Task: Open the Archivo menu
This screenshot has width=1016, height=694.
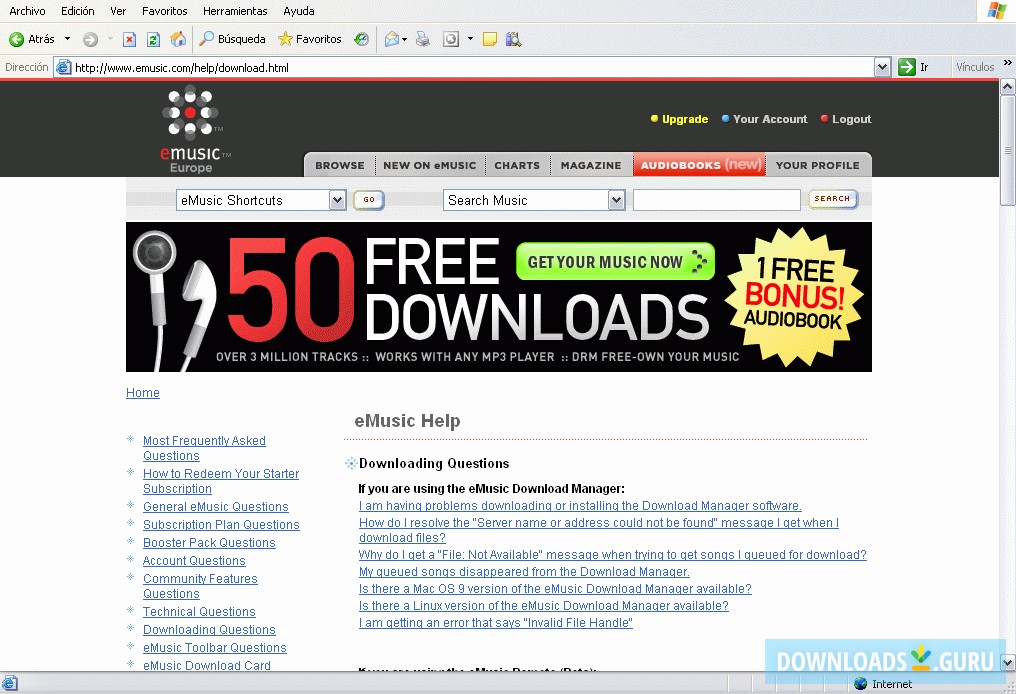Action: tap(27, 11)
